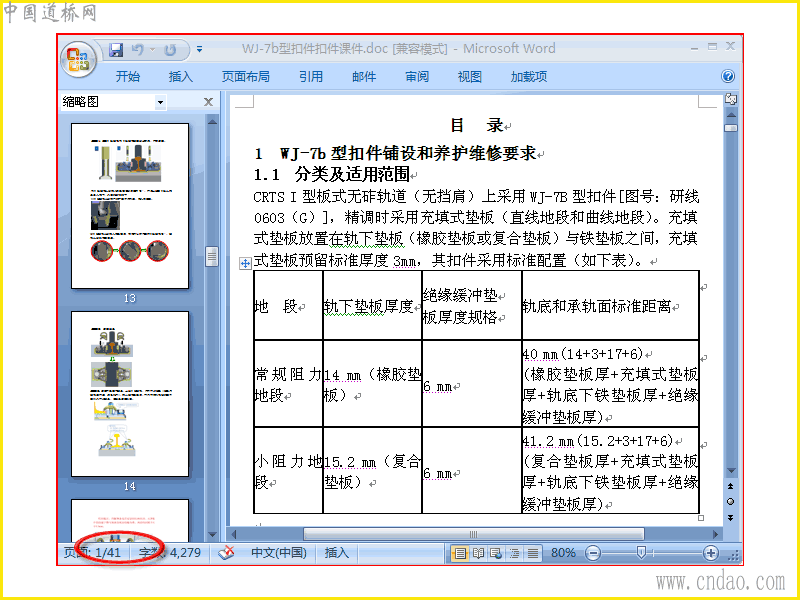Click the 80% zoom level button
This screenshot has width=800, height=600.
point(563,553)
